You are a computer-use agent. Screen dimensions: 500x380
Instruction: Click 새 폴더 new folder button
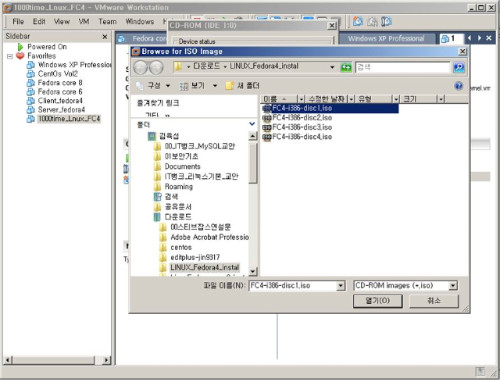[x=243, y=86]
